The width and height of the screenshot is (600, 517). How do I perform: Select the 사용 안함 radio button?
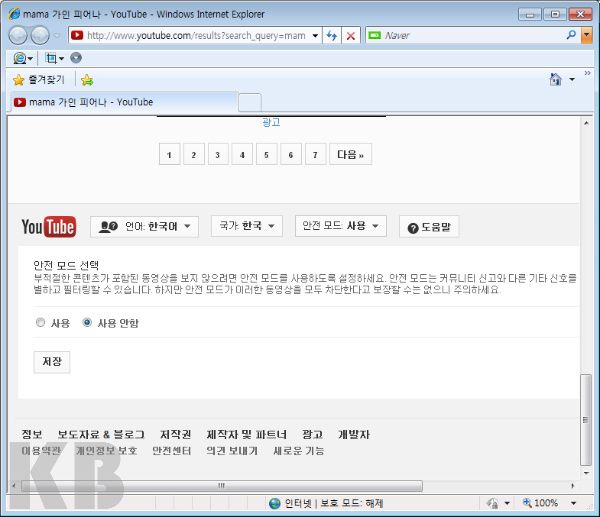coord(87,323)
